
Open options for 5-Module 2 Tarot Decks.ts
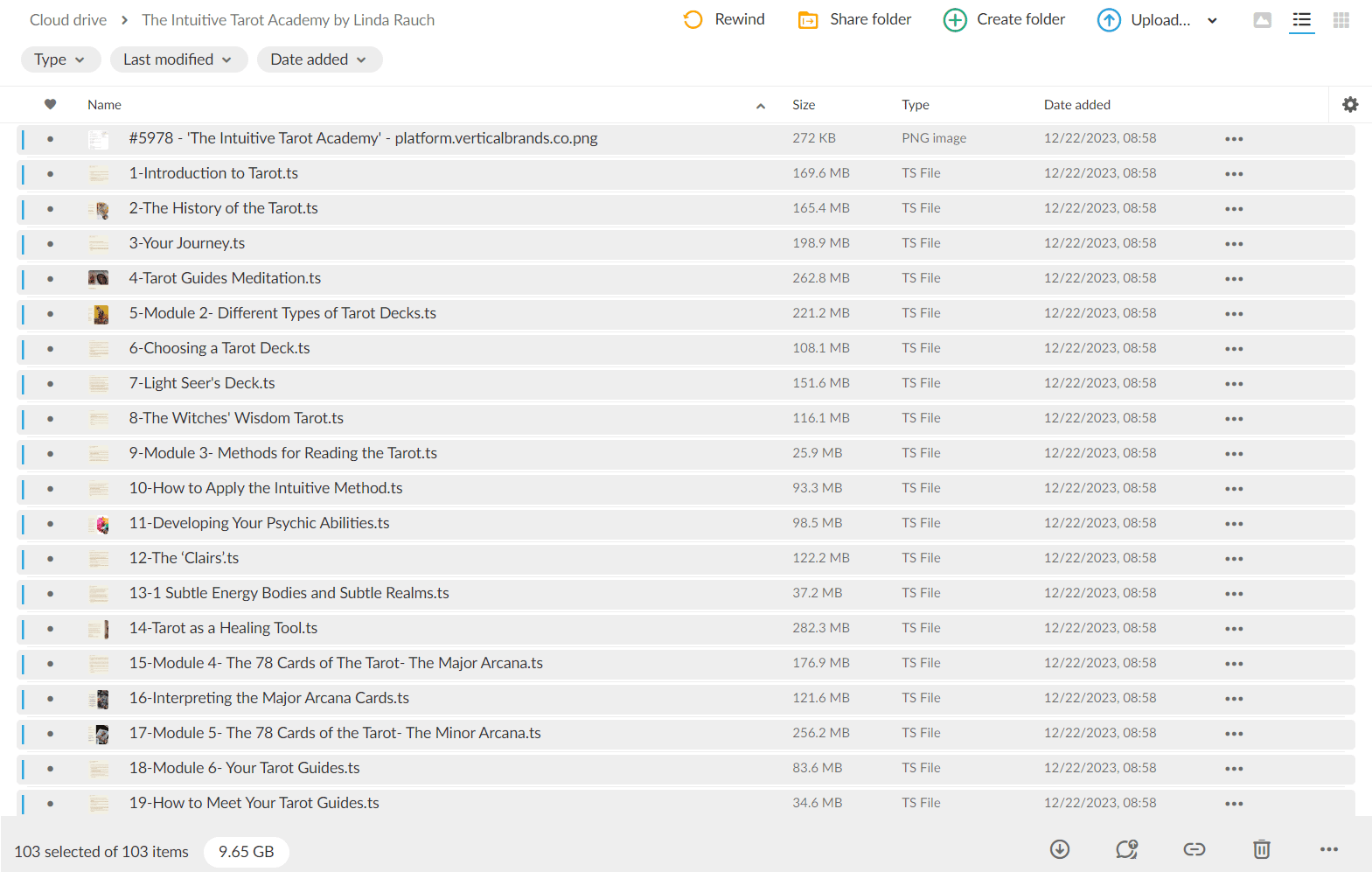pos(1234,314)
